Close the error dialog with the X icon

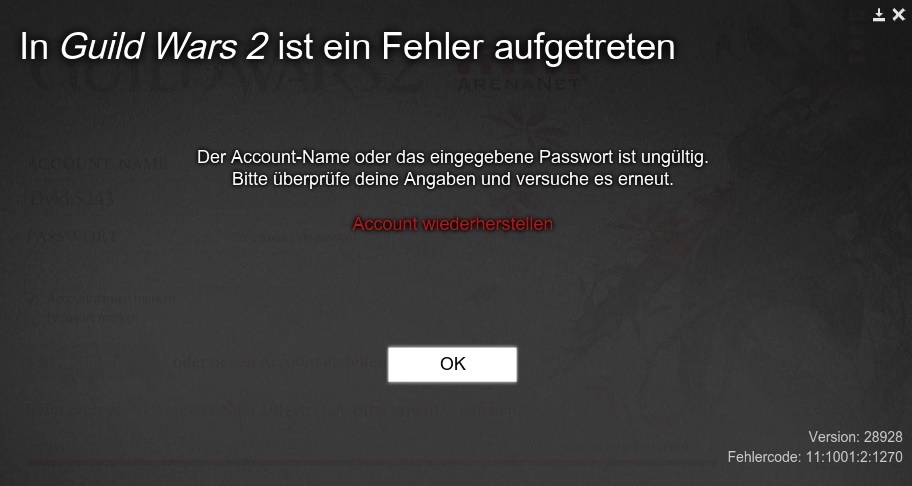899,15
